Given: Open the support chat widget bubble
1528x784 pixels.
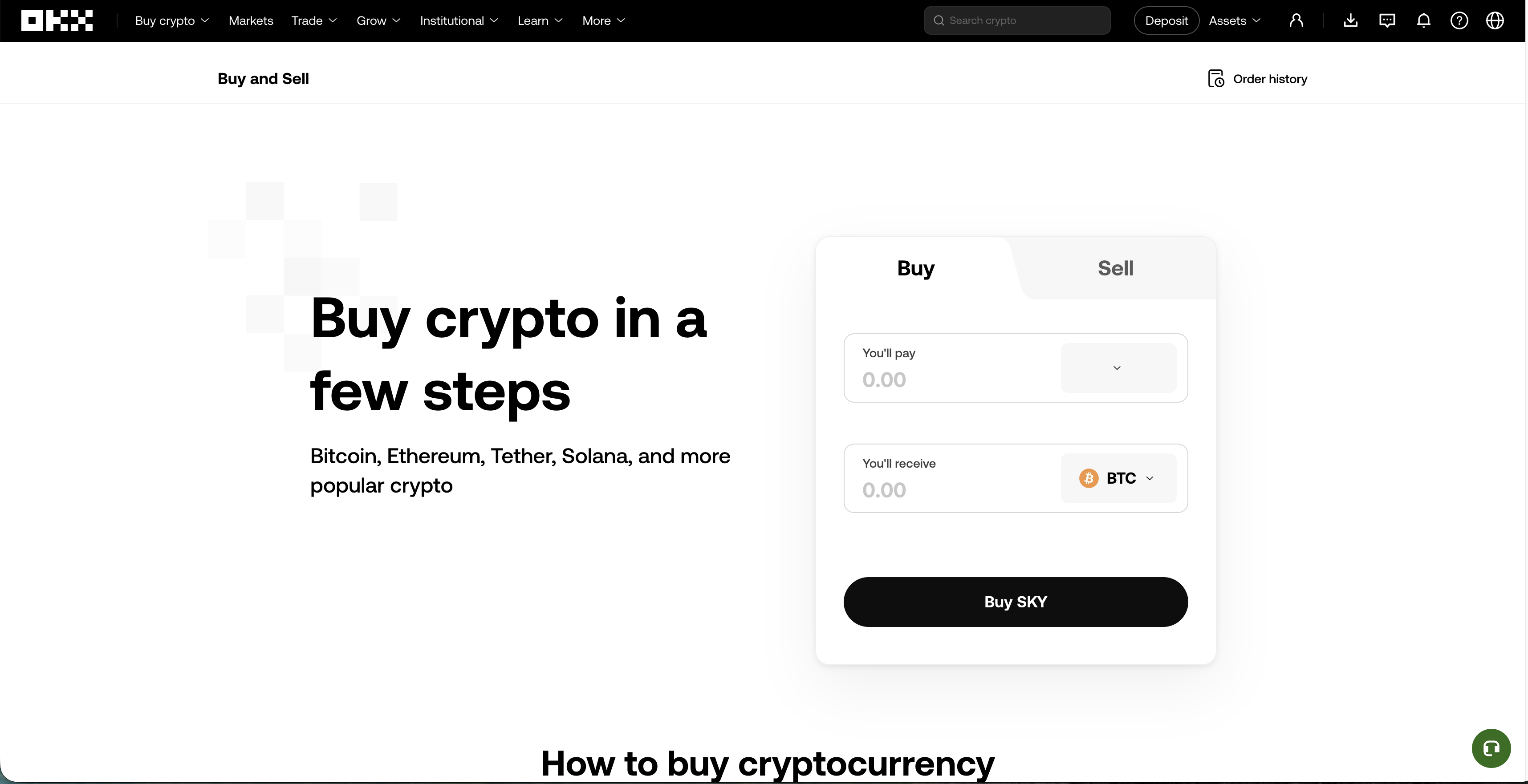Looking at the screenshot, I should pos(1491,748).
